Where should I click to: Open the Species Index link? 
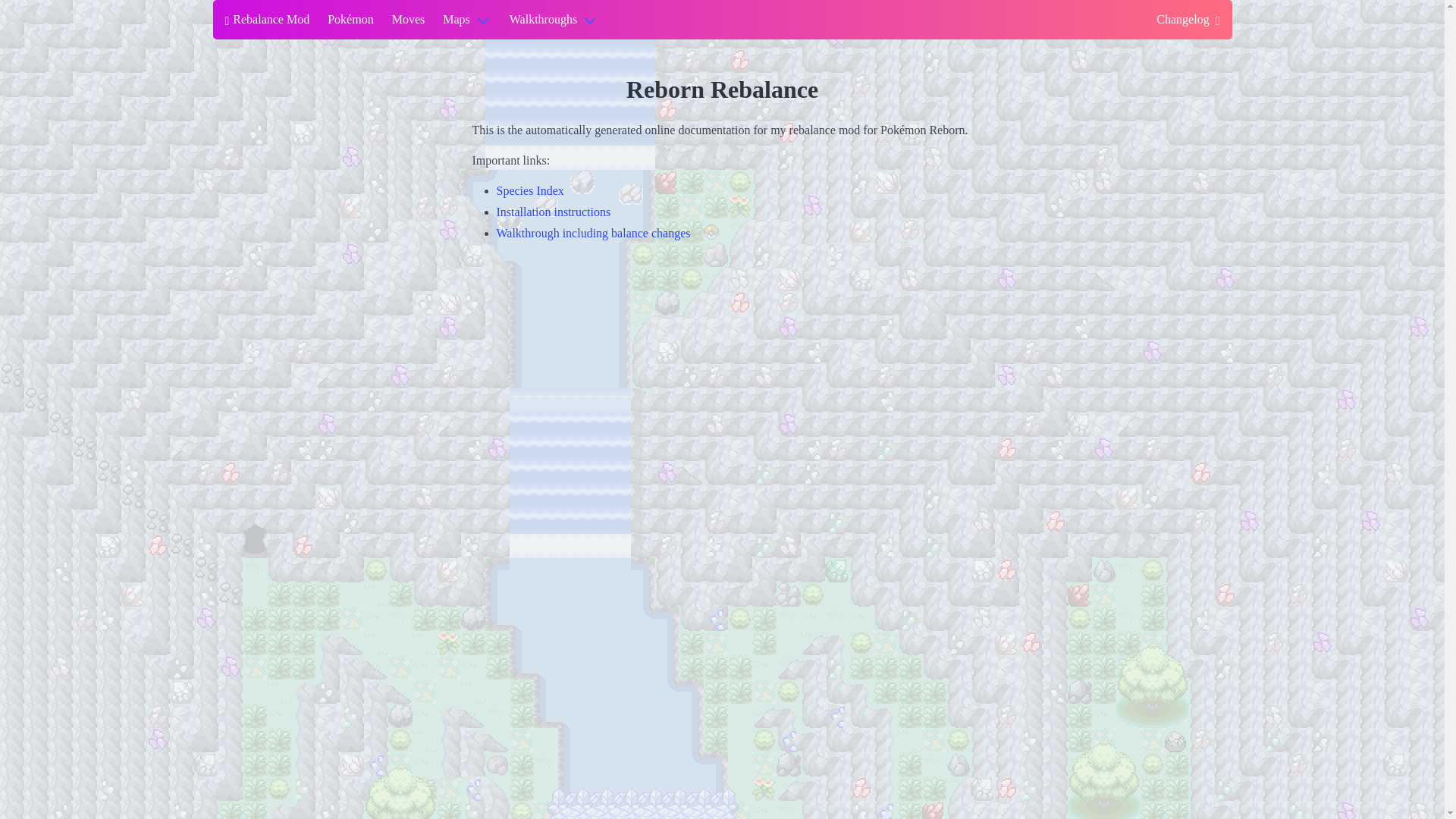pos(530,191)
